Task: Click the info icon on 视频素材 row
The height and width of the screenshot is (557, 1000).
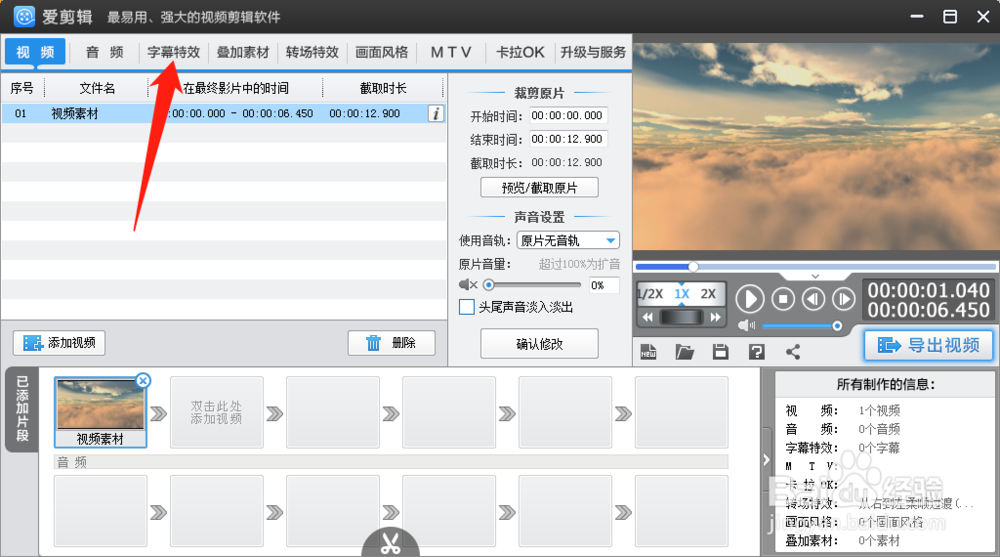Action: point(436,114)
